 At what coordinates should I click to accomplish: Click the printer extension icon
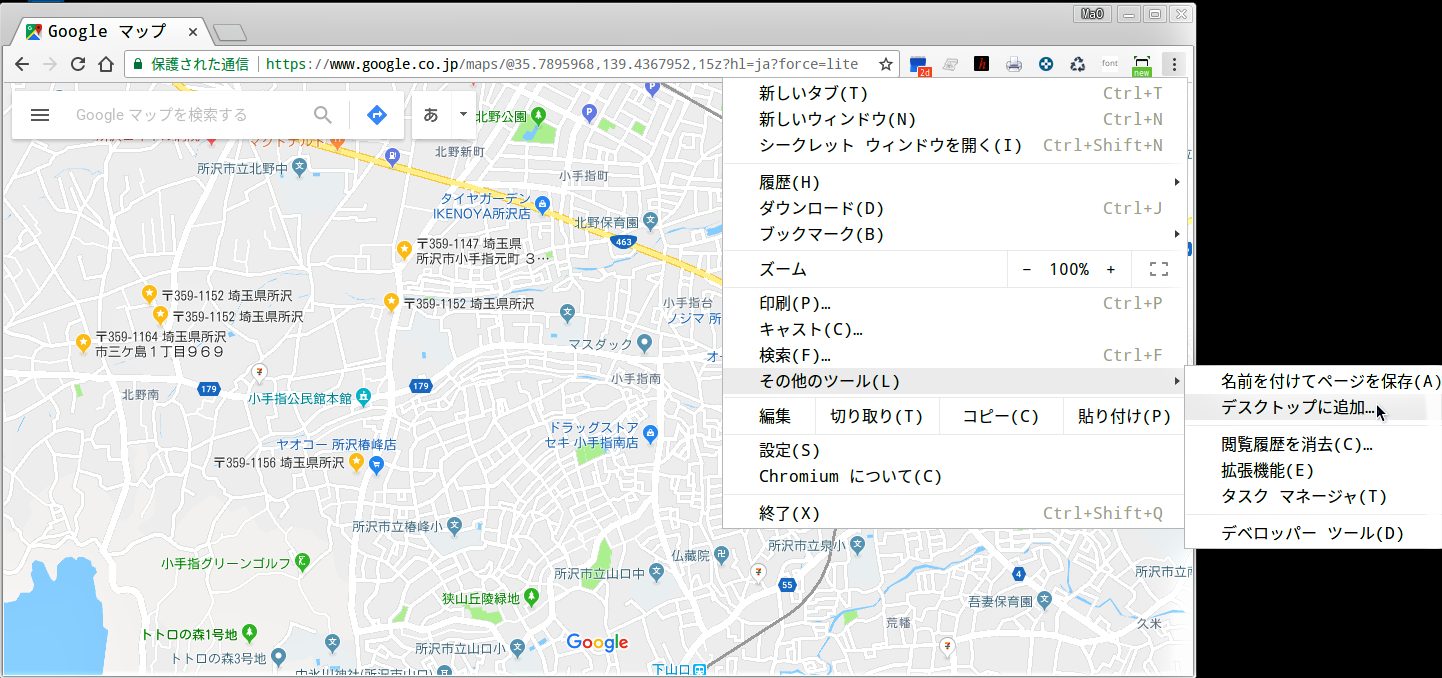[x=1014, y=64]
